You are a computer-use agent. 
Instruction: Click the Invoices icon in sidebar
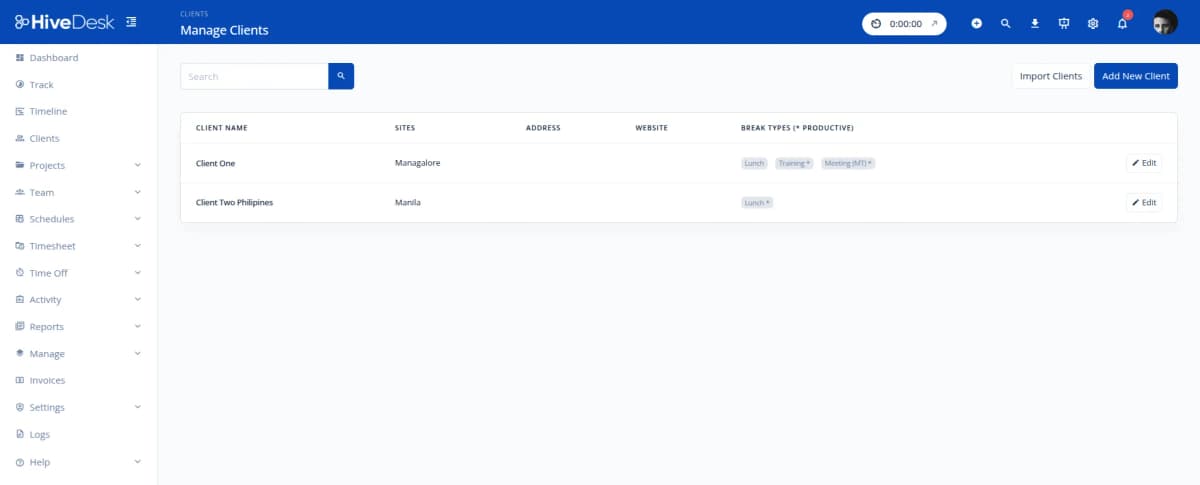click(20, 381)
